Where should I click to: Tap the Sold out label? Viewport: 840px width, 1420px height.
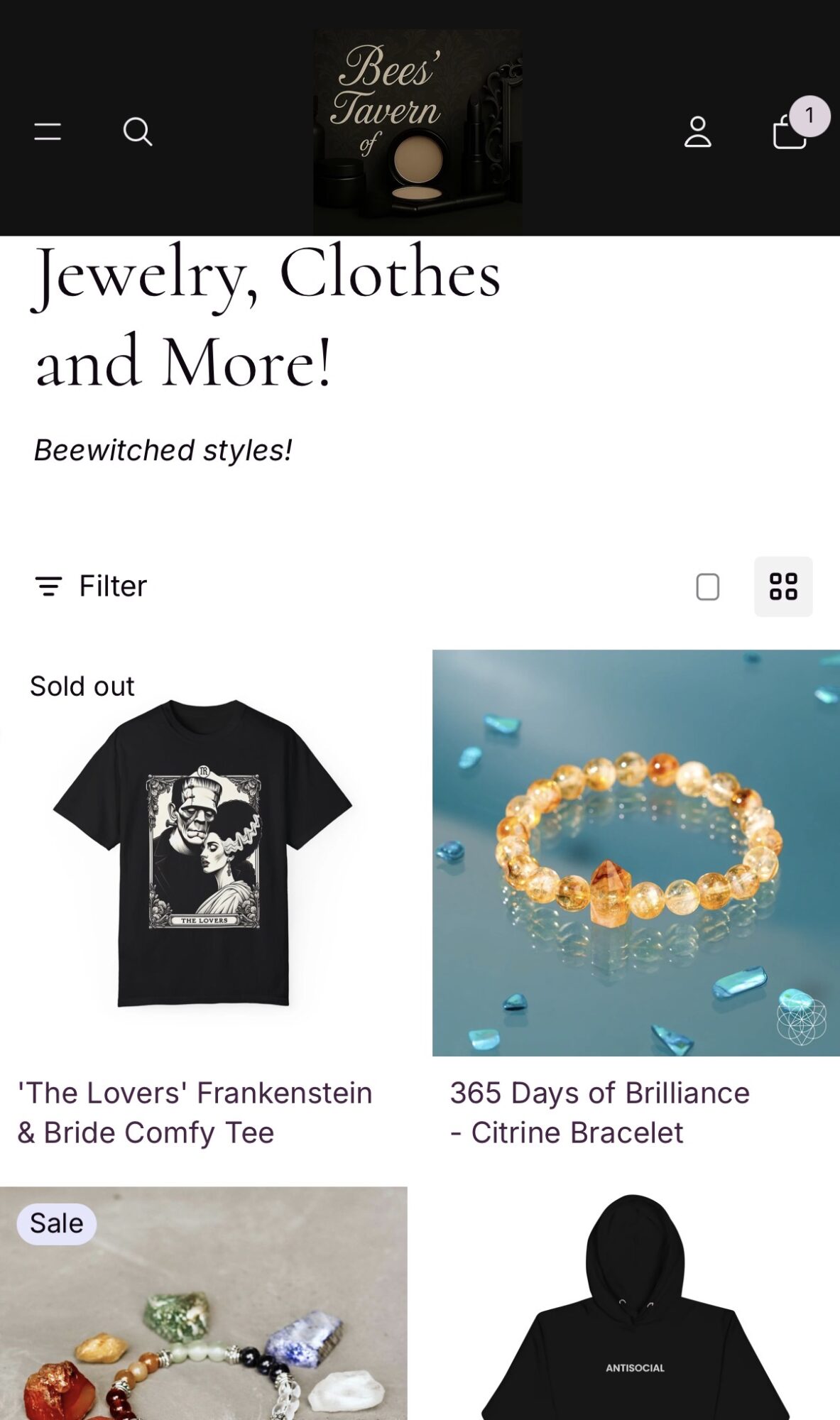[82, 687]
